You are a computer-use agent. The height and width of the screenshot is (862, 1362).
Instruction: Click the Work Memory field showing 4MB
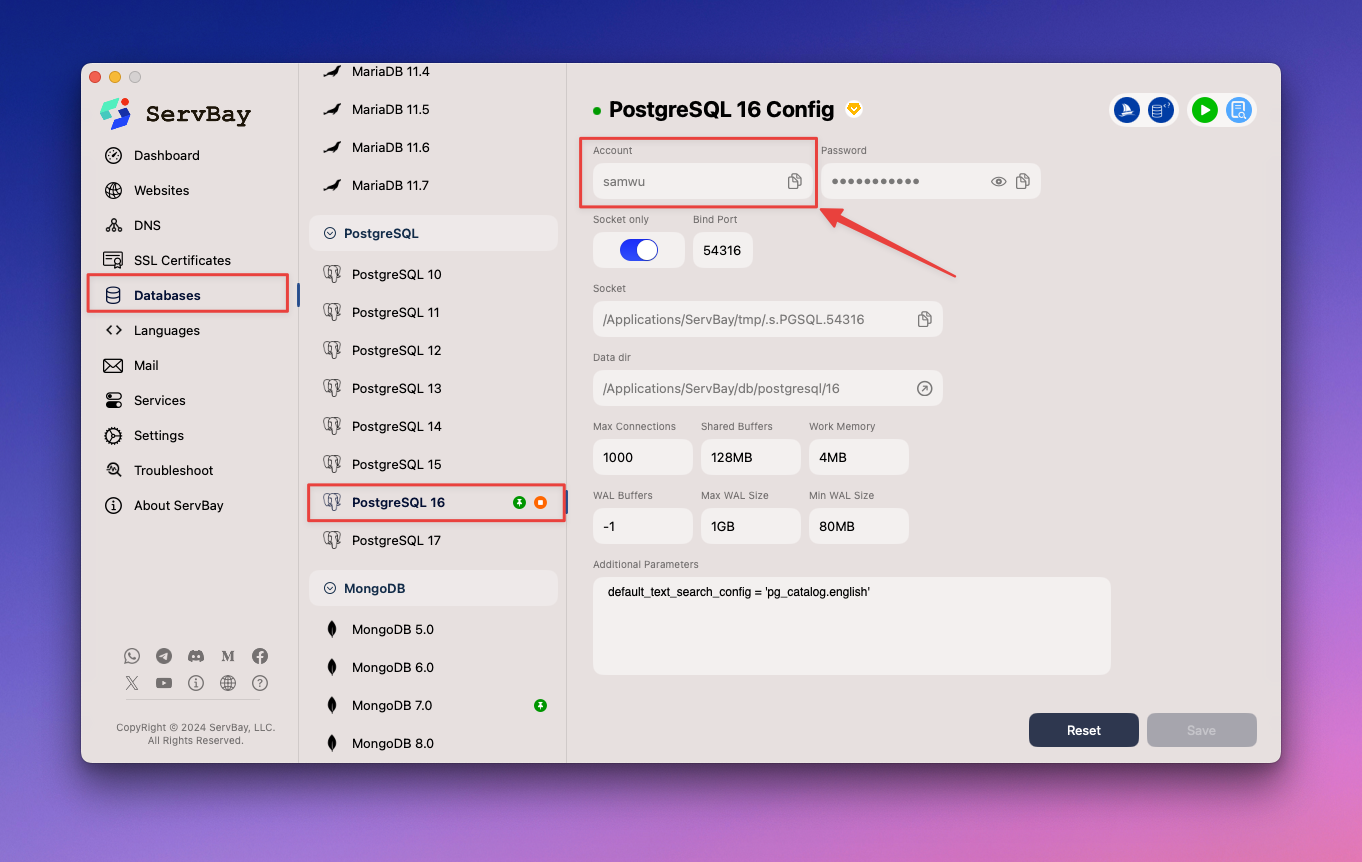pos(858,457)
